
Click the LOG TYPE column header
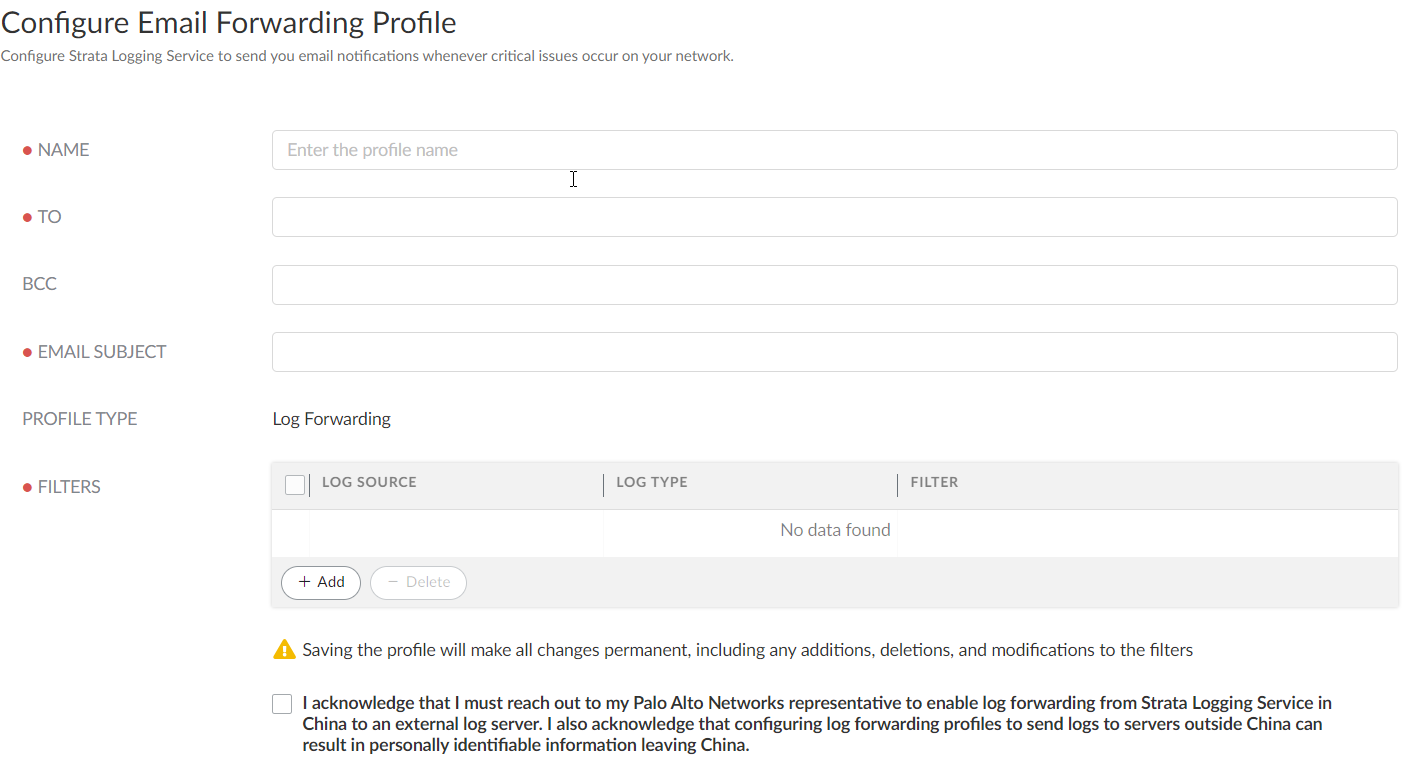click(x=652, y=482)
